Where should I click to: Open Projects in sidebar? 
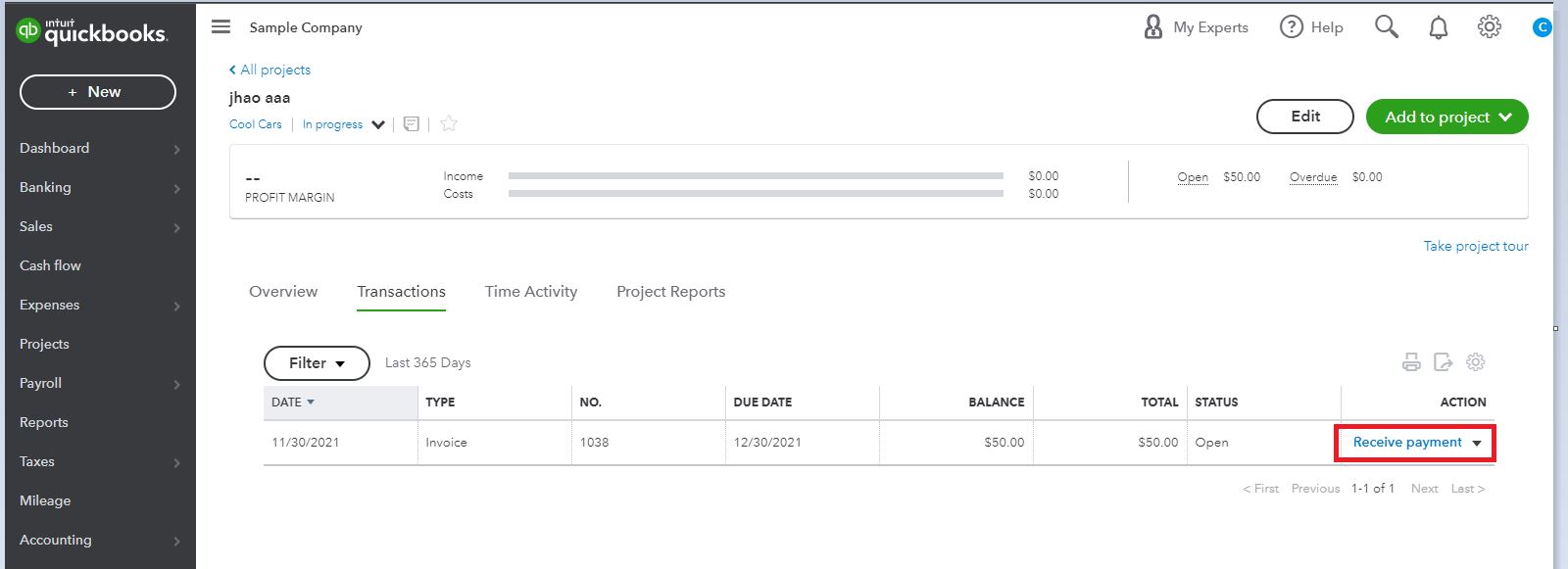(x=98, y=344)
